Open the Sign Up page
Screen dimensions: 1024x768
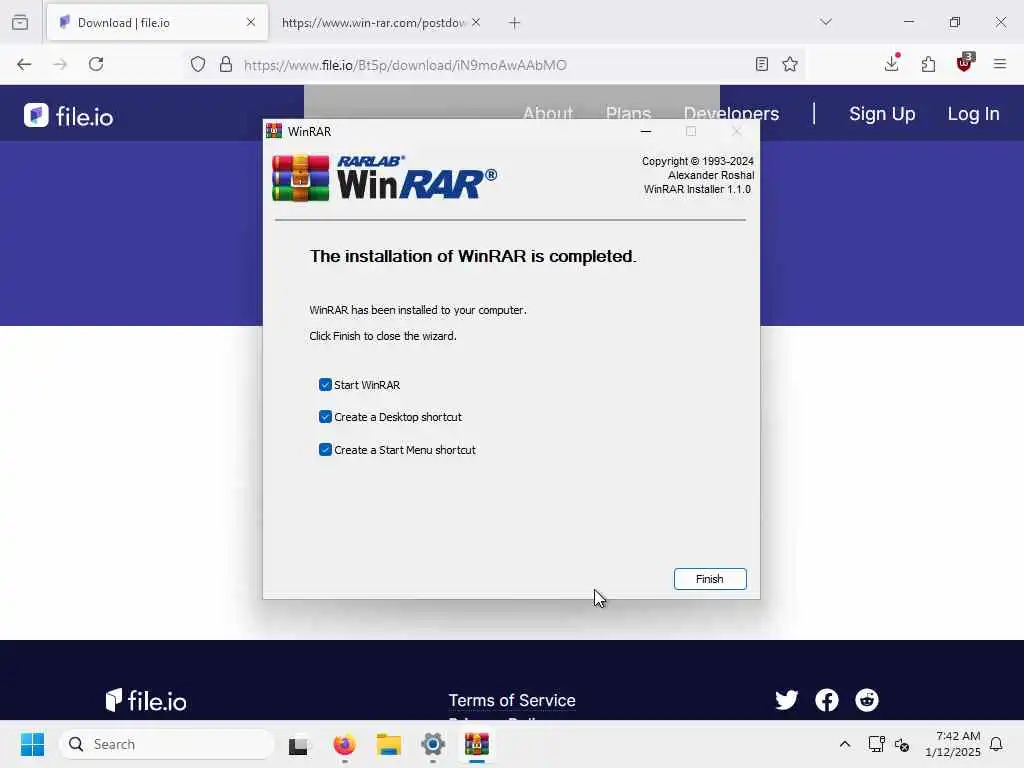(x=882, y=114)
